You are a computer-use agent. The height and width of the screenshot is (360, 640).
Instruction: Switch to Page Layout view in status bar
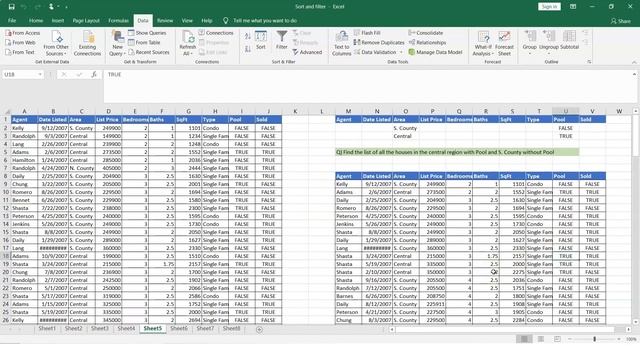[541, 339]
